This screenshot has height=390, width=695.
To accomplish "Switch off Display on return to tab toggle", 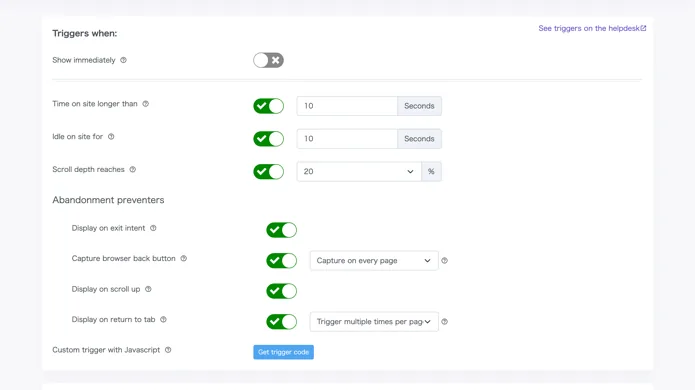I will [x=281, y=322].
